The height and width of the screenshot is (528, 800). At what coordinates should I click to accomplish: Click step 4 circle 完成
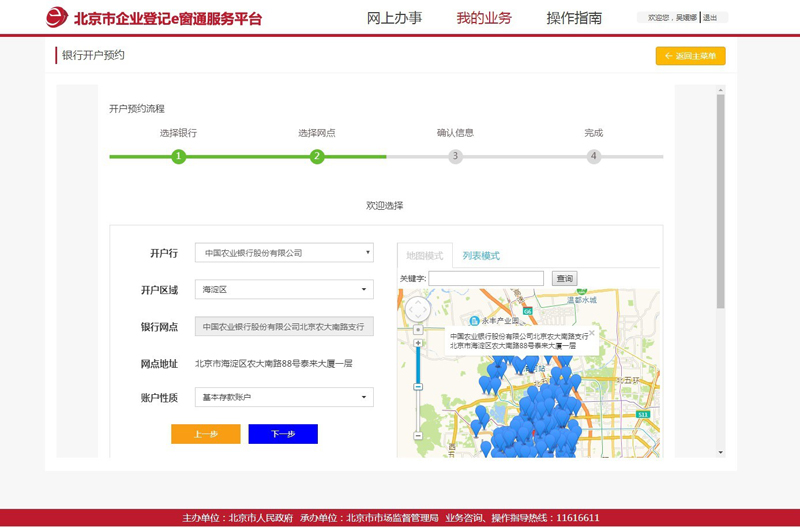594,157
